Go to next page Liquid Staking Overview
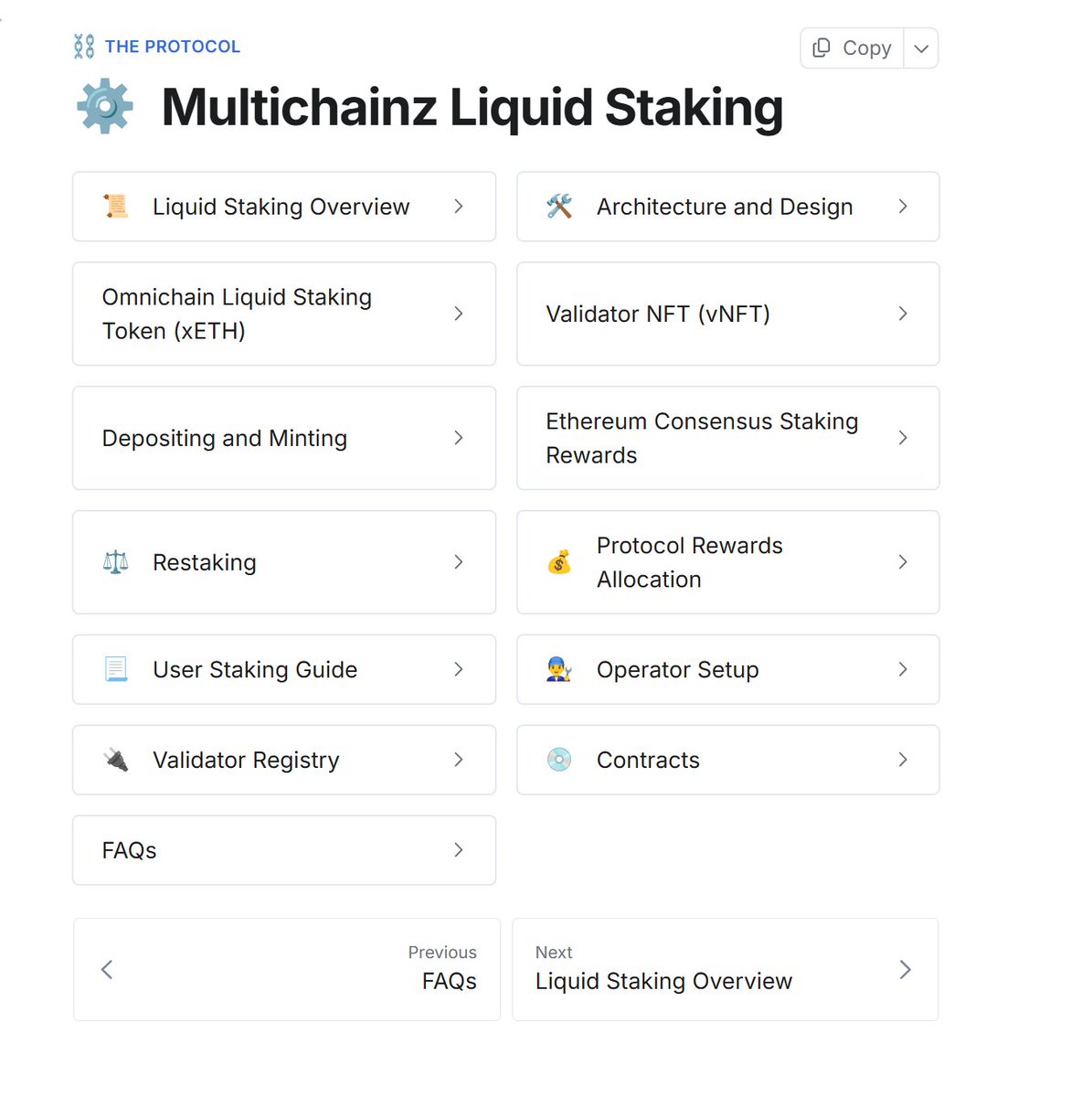The height and width of the screenshot is (1097, 1092). [726, 970]
